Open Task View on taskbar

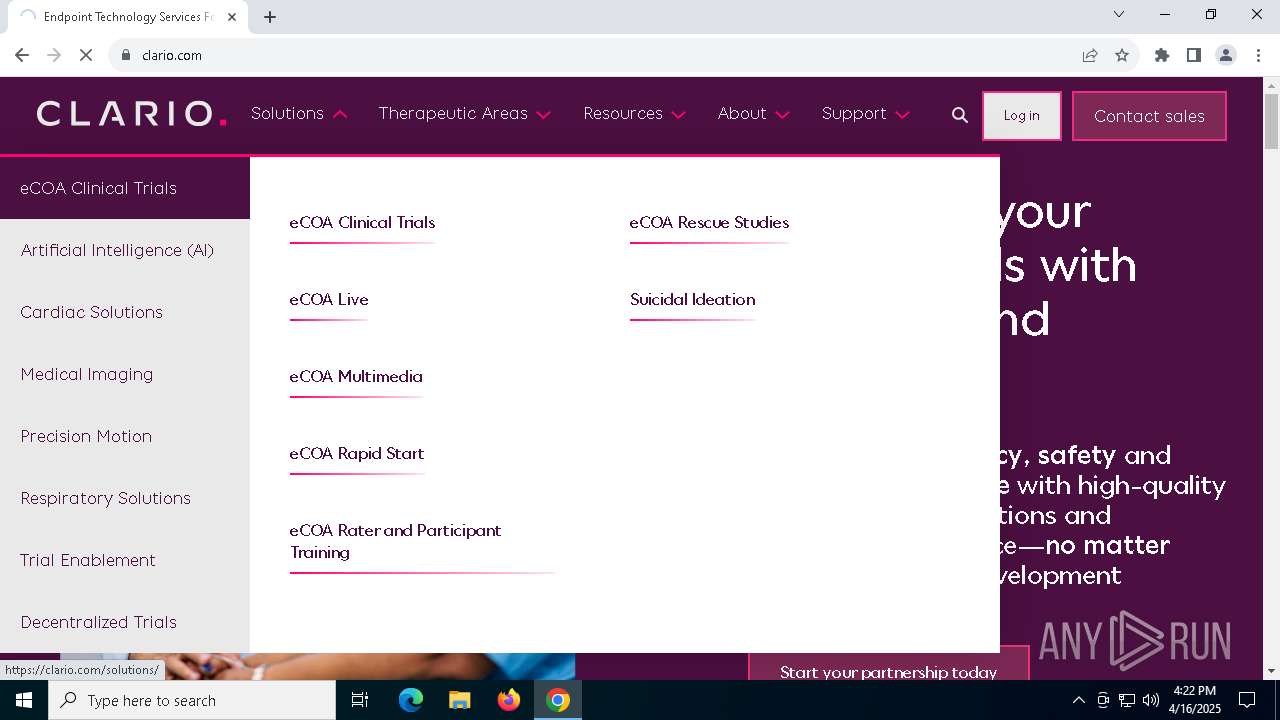tap(360, 700)
